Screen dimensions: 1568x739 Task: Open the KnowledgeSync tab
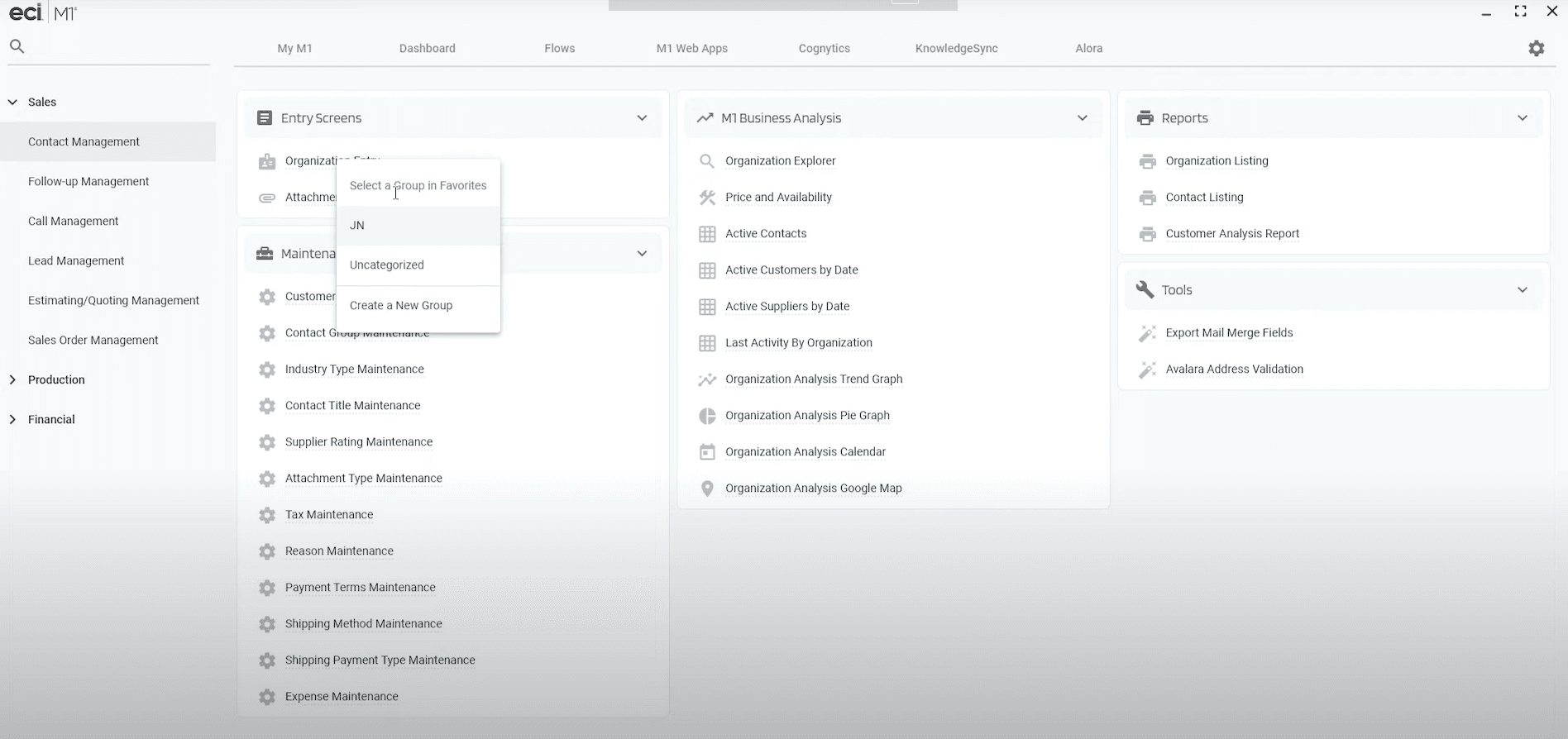point(957,49)
